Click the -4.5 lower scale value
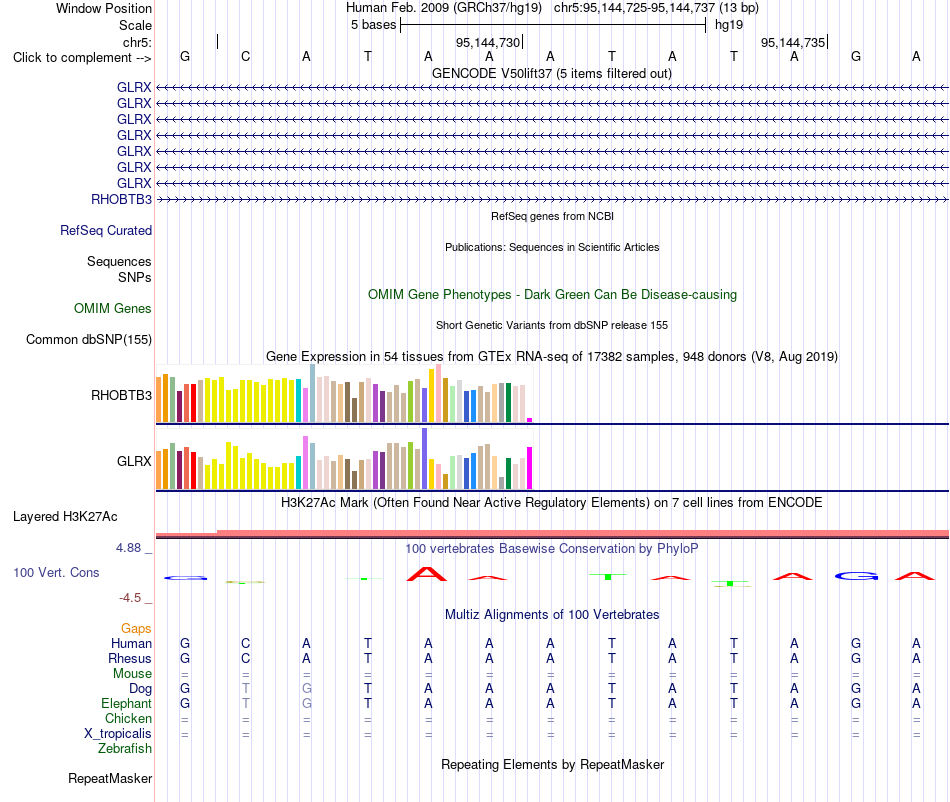This screenshot has width=950, height=802. [130, 598]
